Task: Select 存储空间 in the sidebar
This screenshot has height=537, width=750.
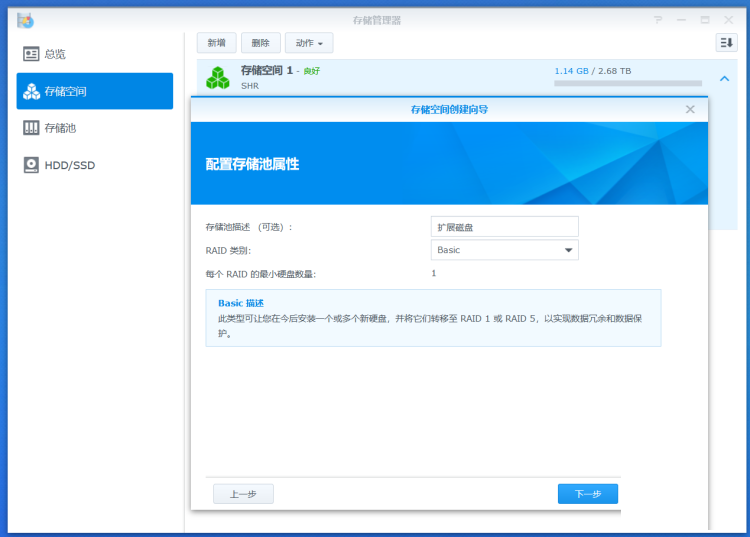Action: coord(95,91)
